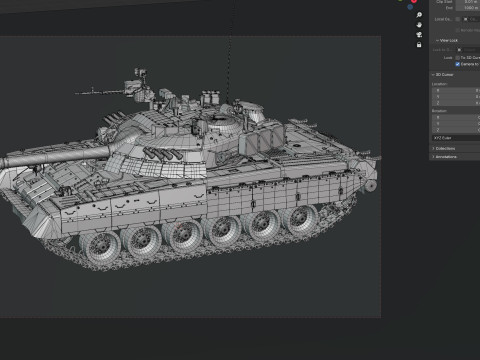Collapse the View Lock panel
This screenshot has width=480, height=360.
447,40
